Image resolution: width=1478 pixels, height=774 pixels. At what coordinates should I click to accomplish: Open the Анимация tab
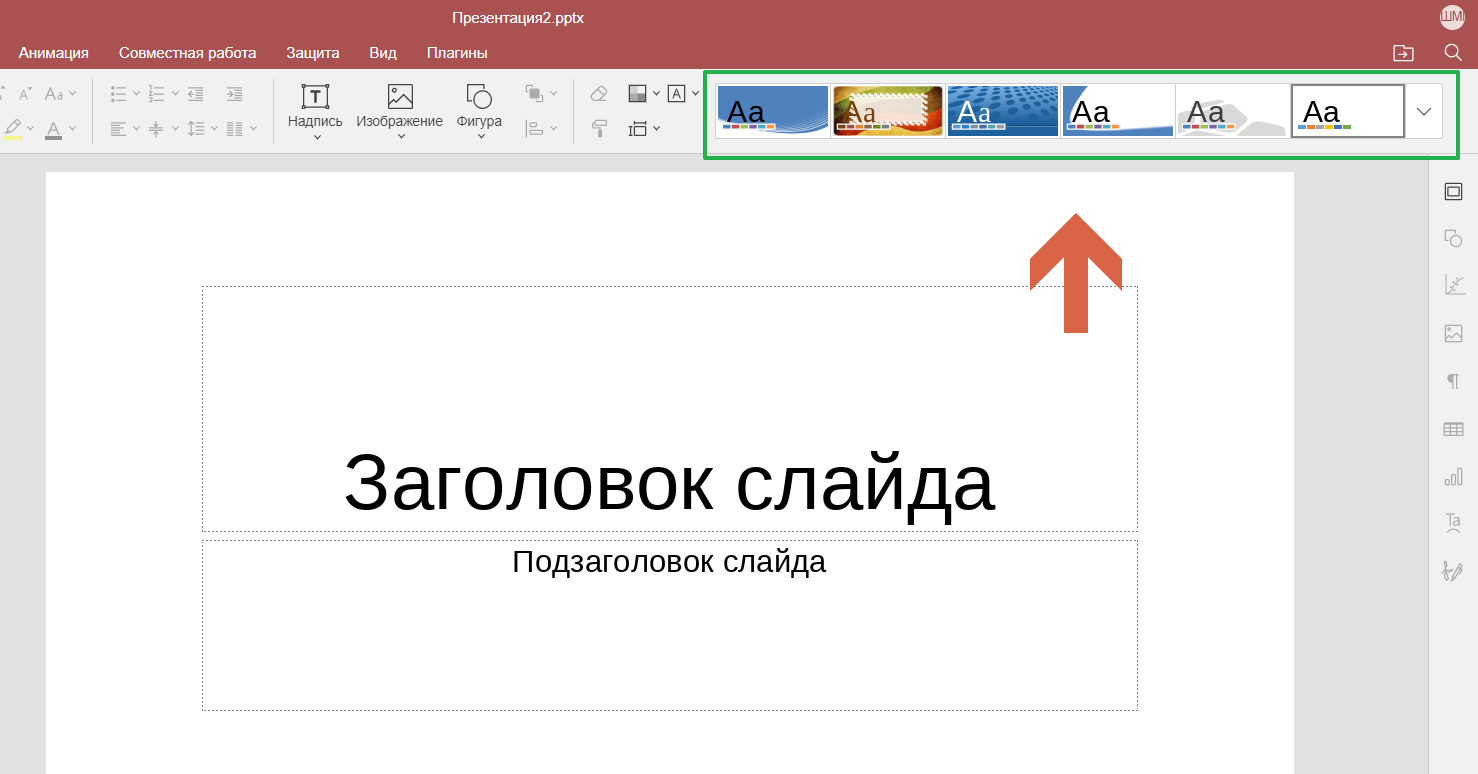pyautogui.click(x=54, y=53)
